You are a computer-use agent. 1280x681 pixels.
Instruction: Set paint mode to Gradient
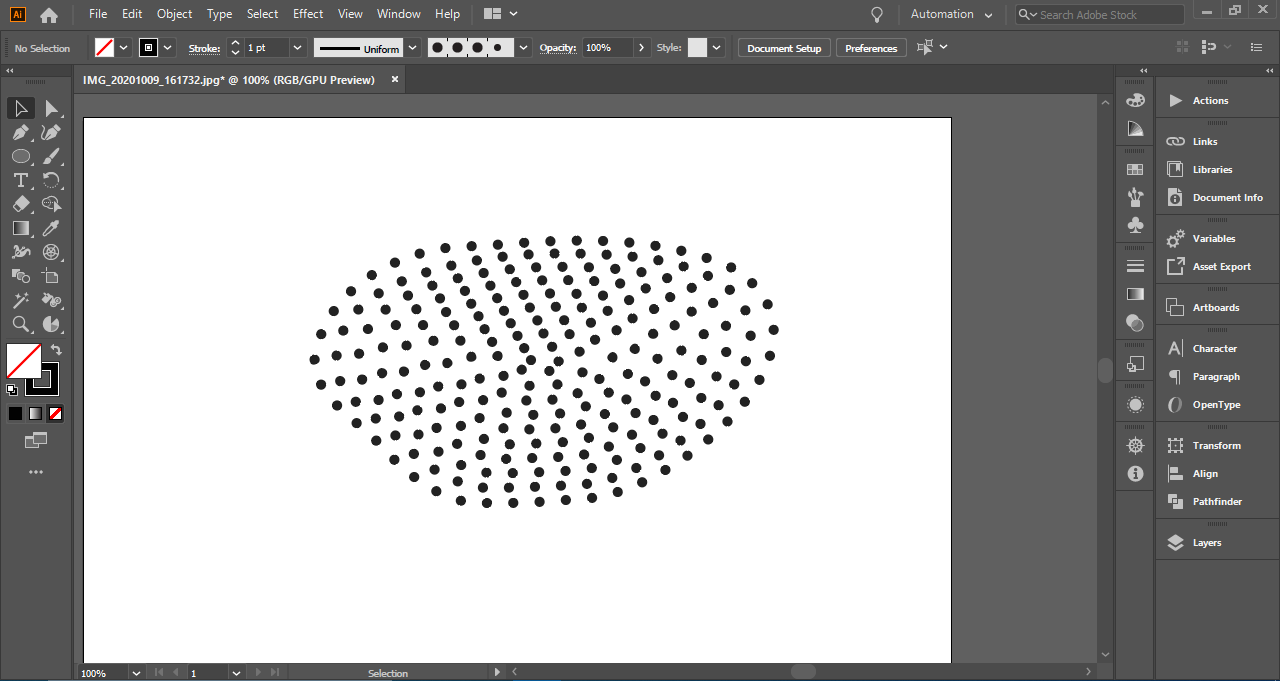coord(35,413)
